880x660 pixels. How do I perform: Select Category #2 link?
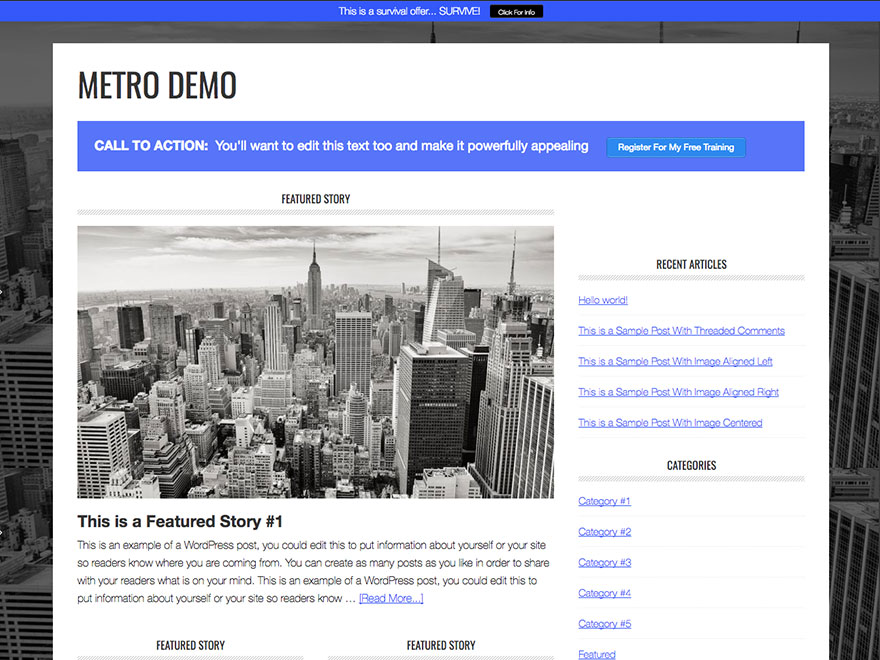[604, 532]
